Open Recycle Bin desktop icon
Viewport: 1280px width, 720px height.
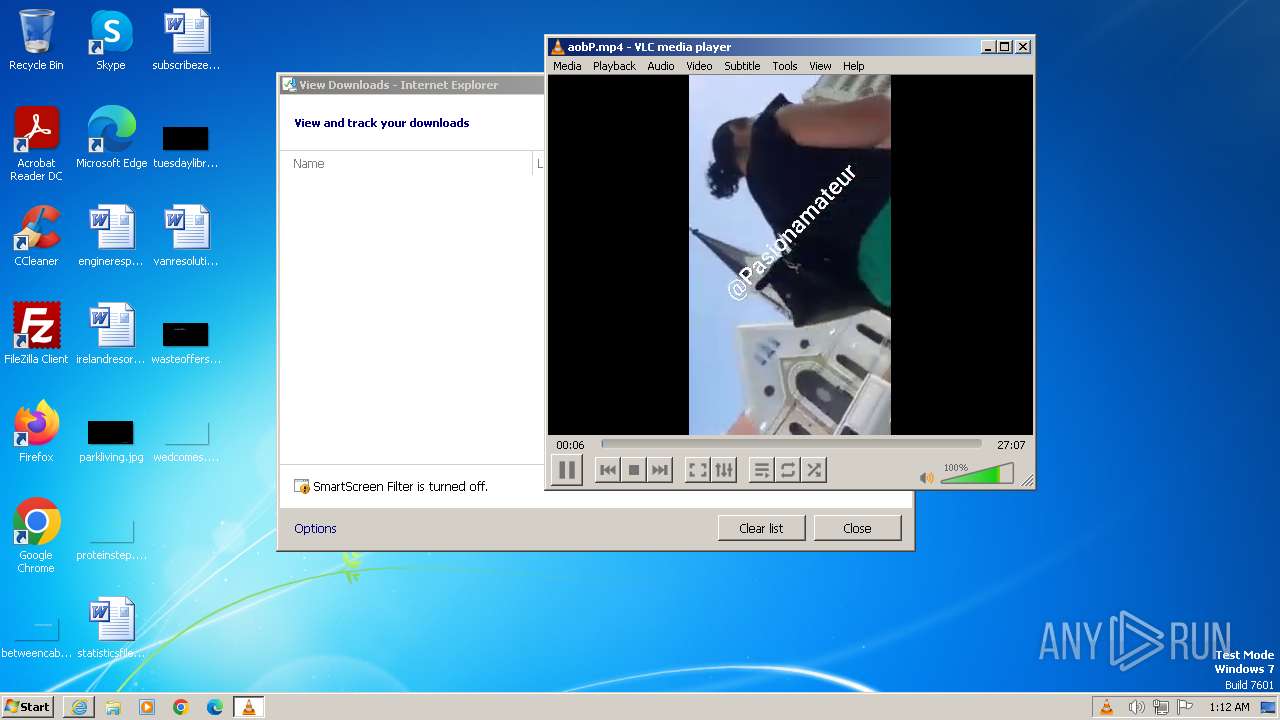click(36, 41)
